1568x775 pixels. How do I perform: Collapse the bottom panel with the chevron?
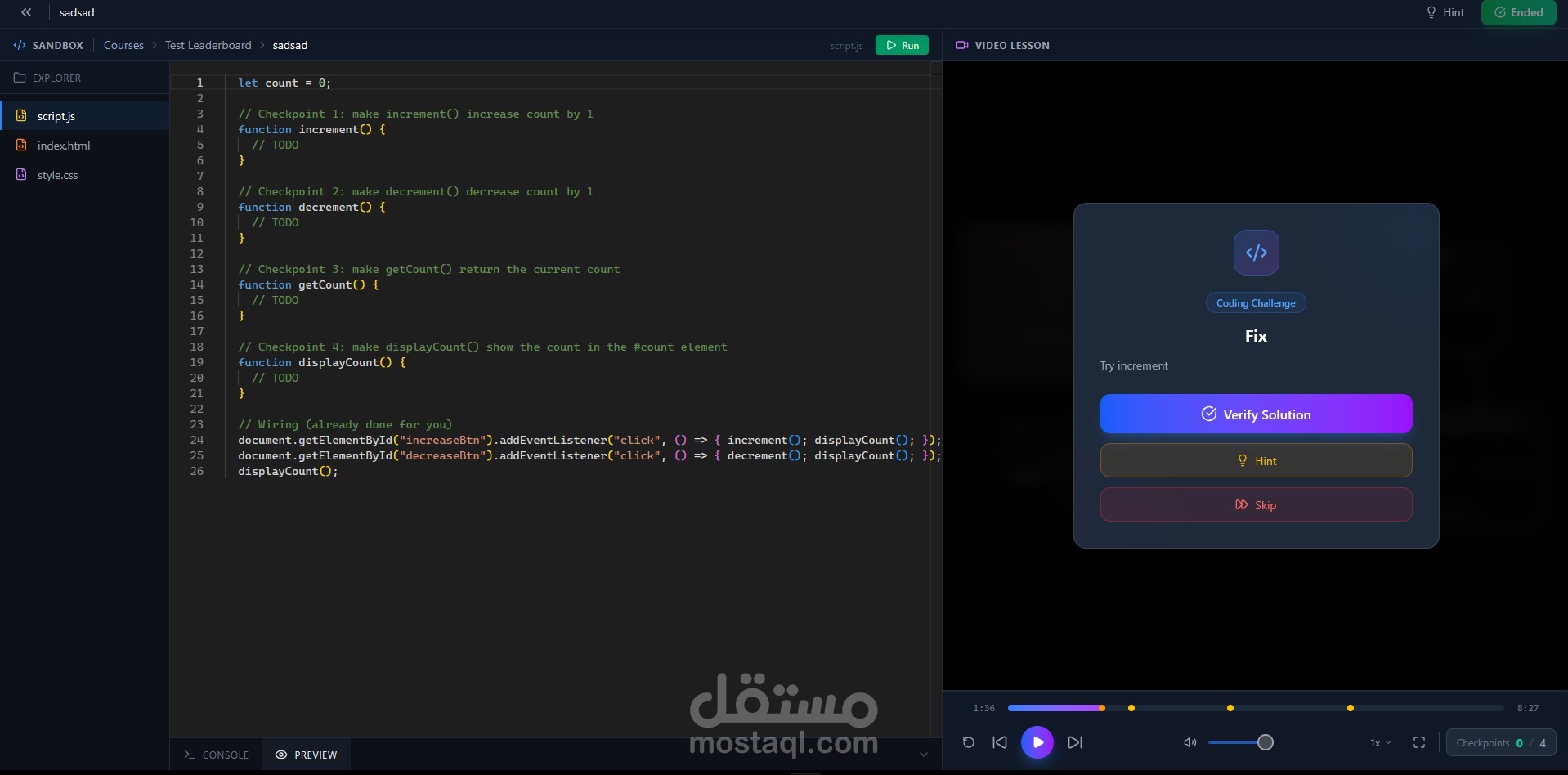(924, 755)
